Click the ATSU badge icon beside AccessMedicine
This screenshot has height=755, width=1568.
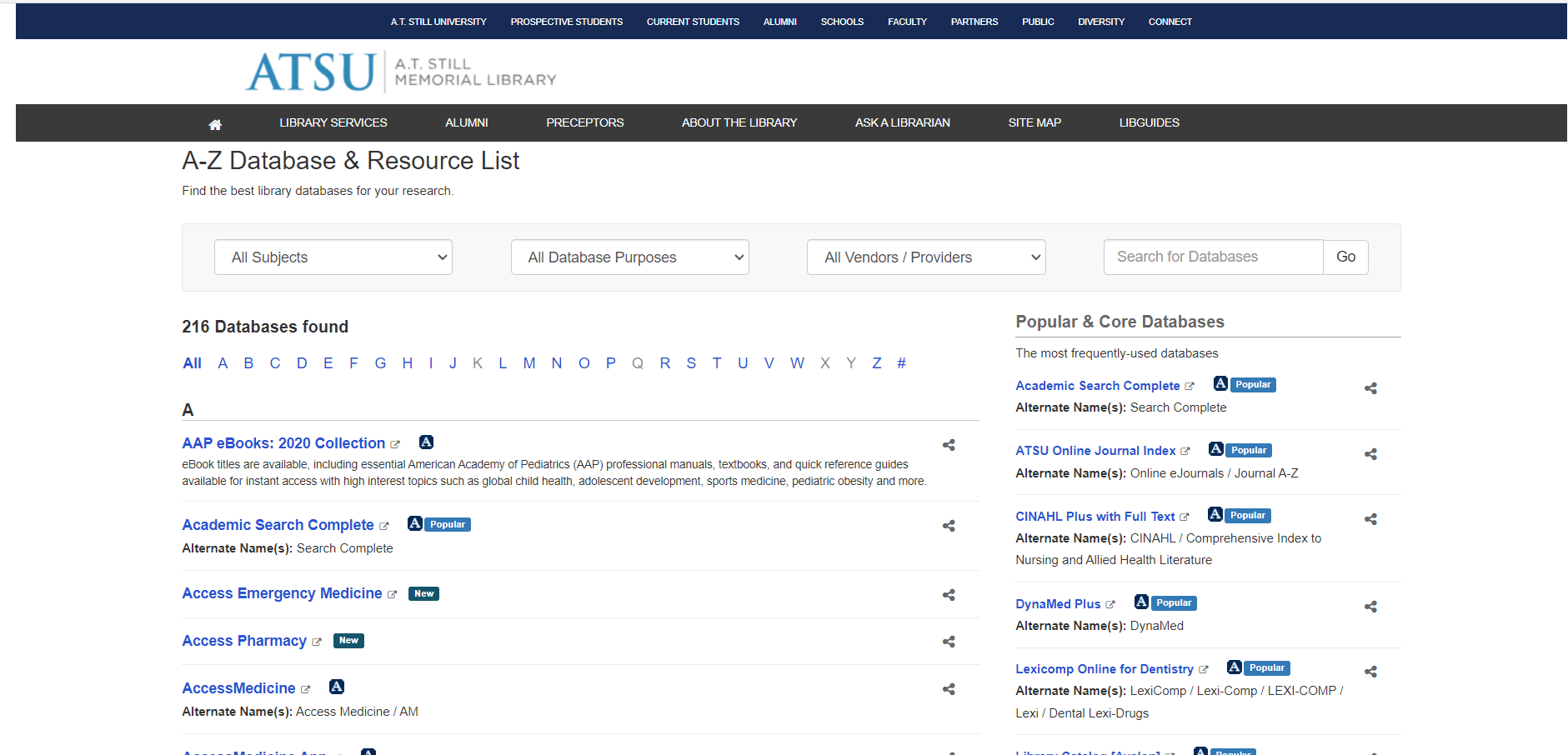337,687
